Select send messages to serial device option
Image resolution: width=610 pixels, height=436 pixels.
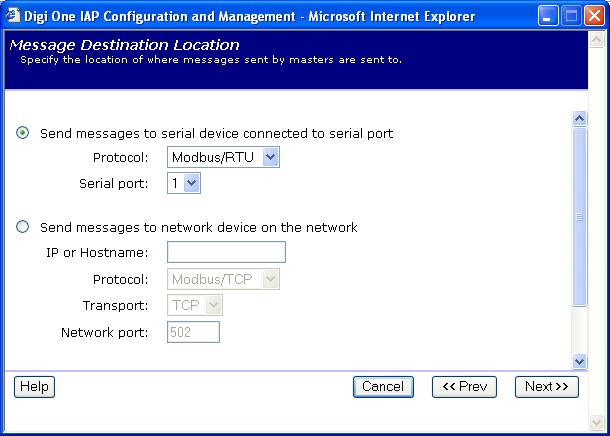[23, 133]
